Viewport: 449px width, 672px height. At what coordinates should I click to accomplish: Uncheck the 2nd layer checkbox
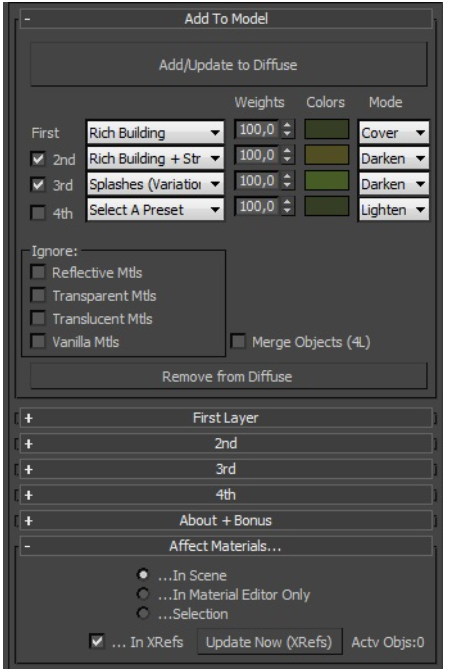38,159
